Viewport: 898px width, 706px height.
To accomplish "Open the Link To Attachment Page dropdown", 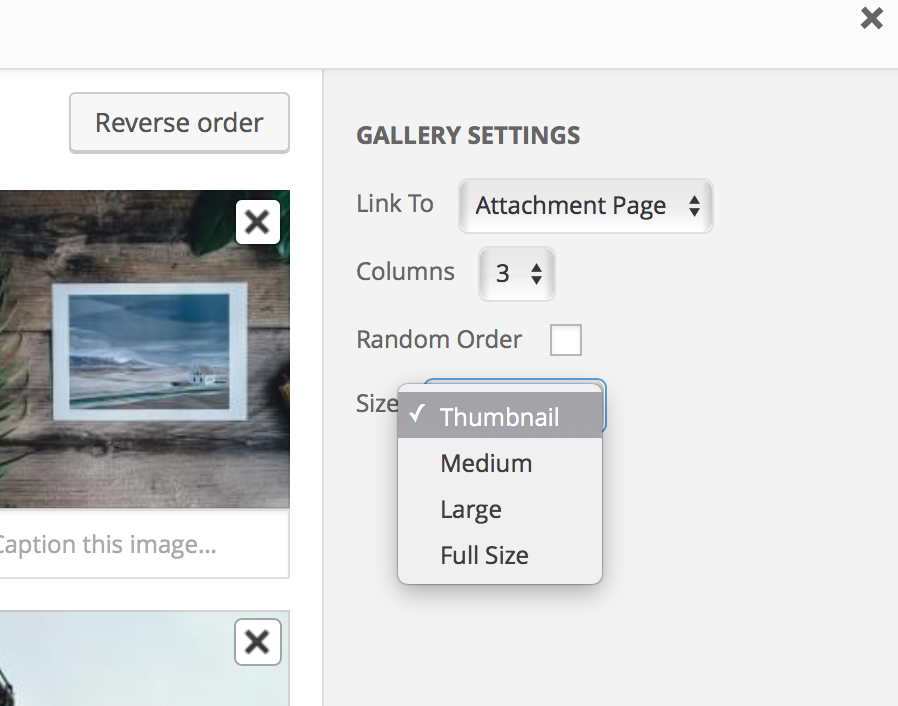I will (584, 207).
